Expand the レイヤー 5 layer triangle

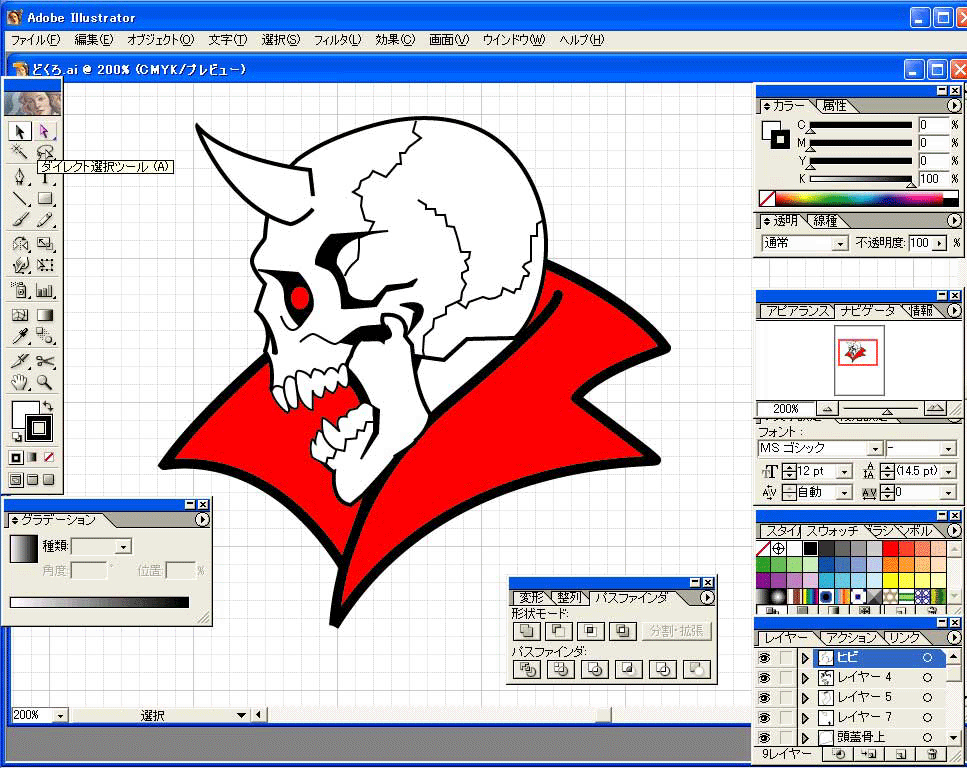[x=806, y=698]
